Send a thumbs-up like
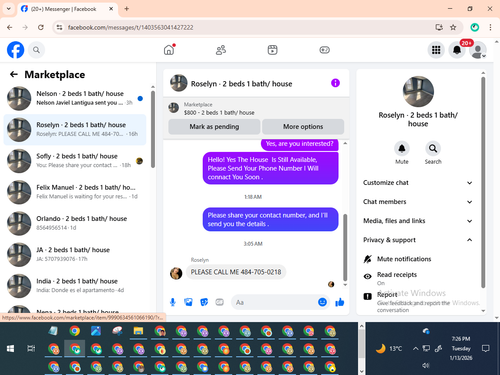 (x=340, y=302)
